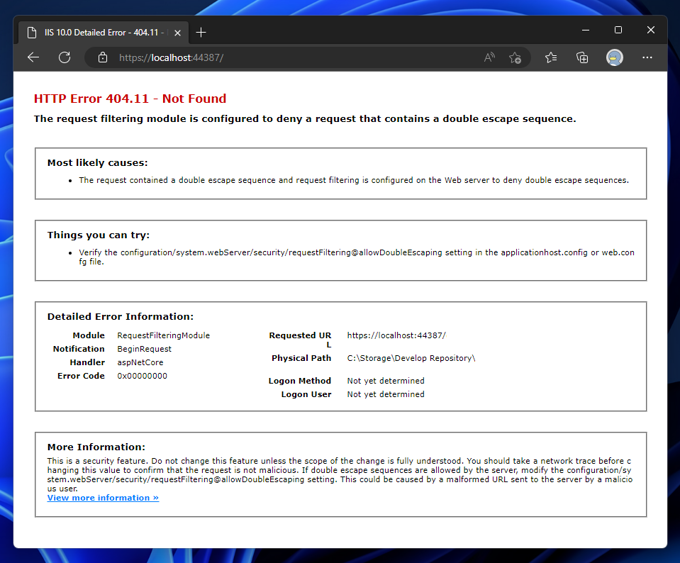Screen dimensions: 680x563
Task: Open a new tab with the plus button
Action: click(201, 33)
